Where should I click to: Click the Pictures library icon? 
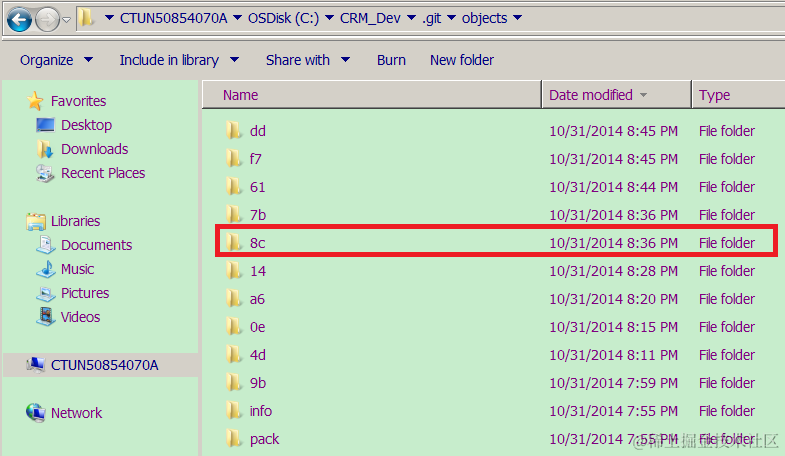click(46, 293)
